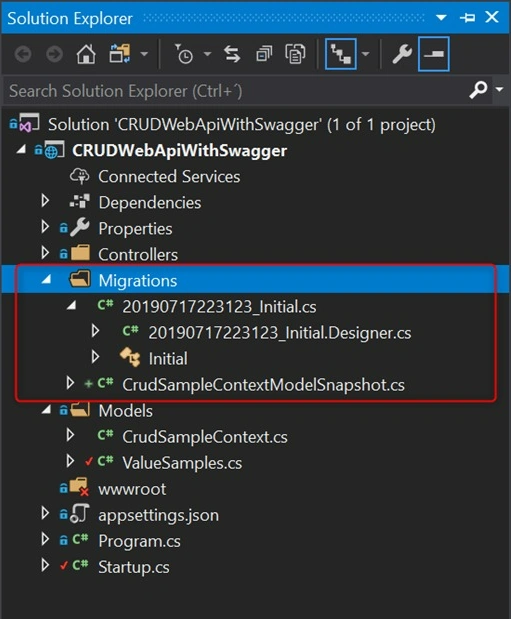Collapse the CRUDWebApiWithSwagger project node
Image resolution: width=511 pixels, height=619 pixels.
[21, 150]
